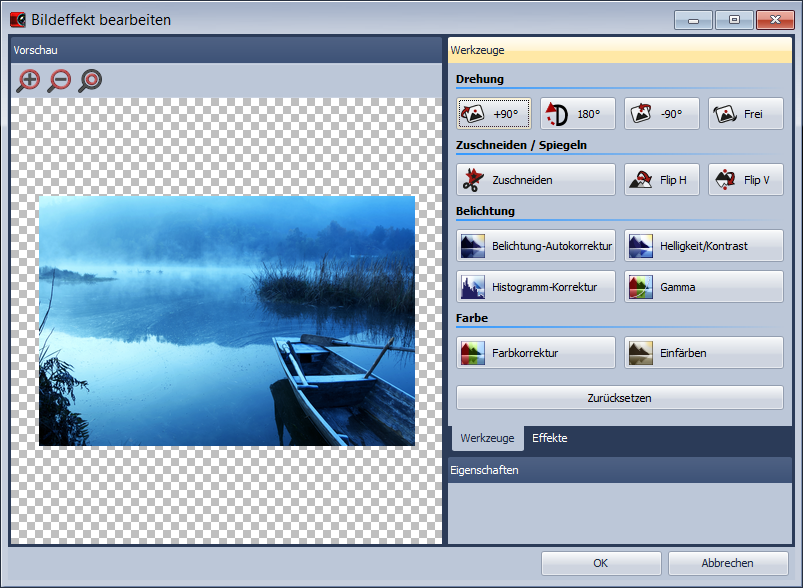The width and height of the screenshot is (803, 588).
Task: Flip the image horizontally with Flip H
Action: (x=661, y=179)
